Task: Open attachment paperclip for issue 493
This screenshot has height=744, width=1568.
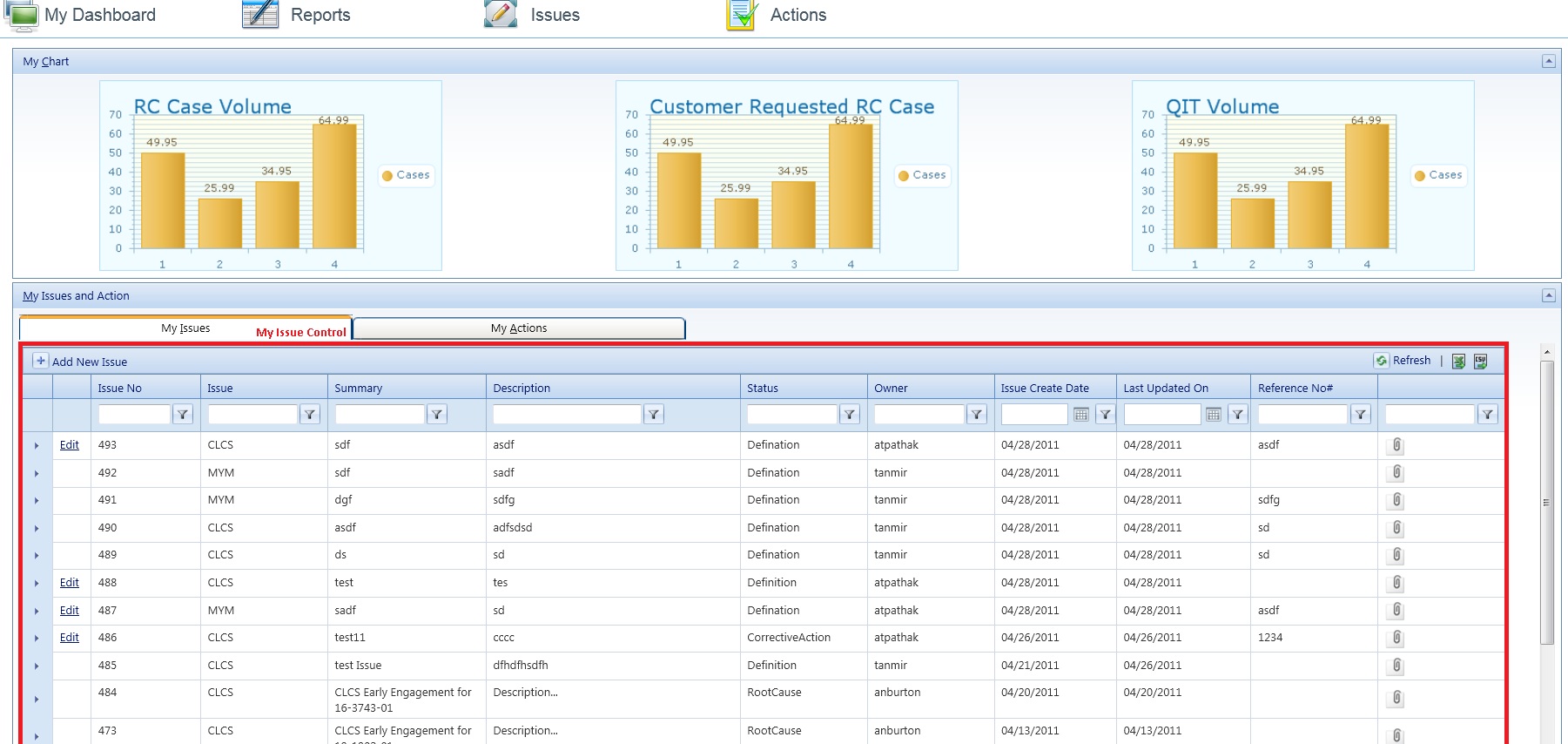Action: (1396, 445)
